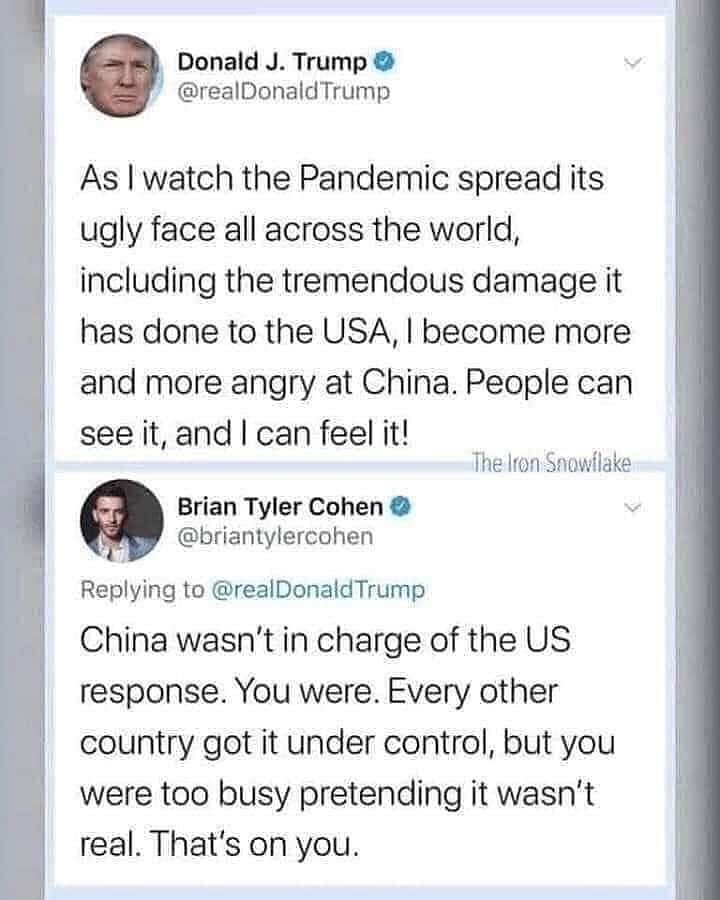Click 'China wasn't in charge' reply line
This screenshot has width=720, height=900.
(x=326, y=641)
